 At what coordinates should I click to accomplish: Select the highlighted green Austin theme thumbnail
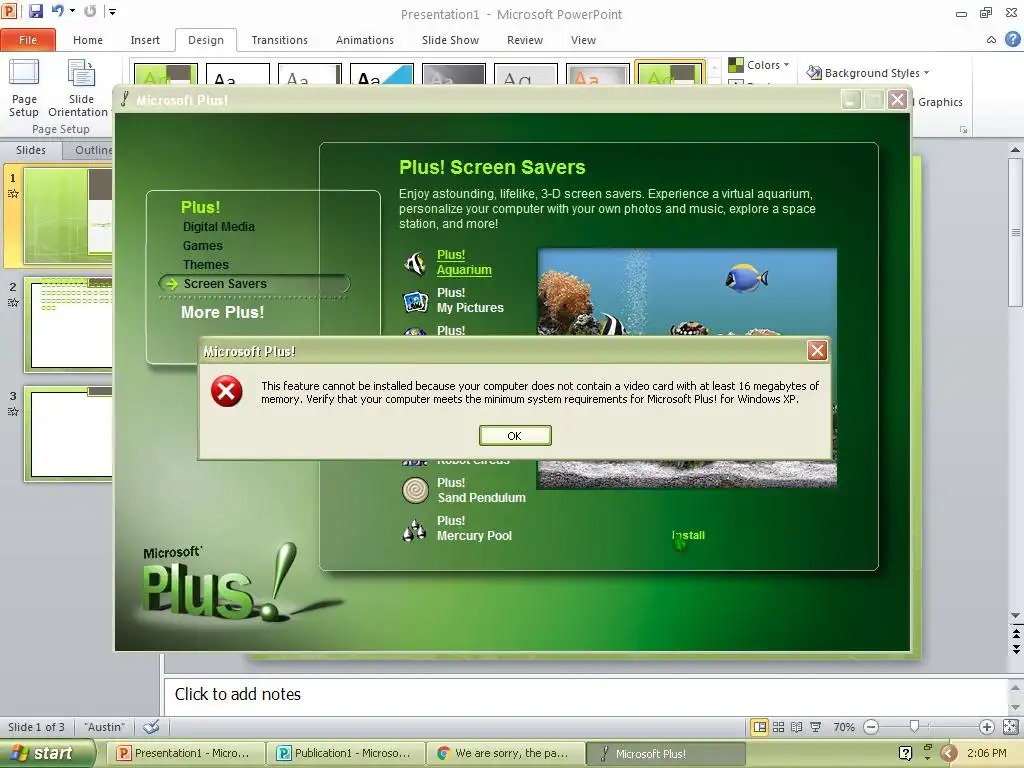(x=670, y=74)
